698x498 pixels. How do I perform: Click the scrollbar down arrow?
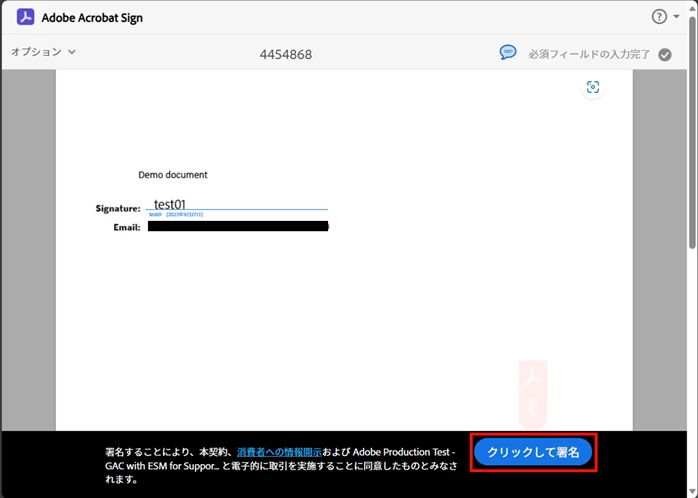click(x=692, y=493)
